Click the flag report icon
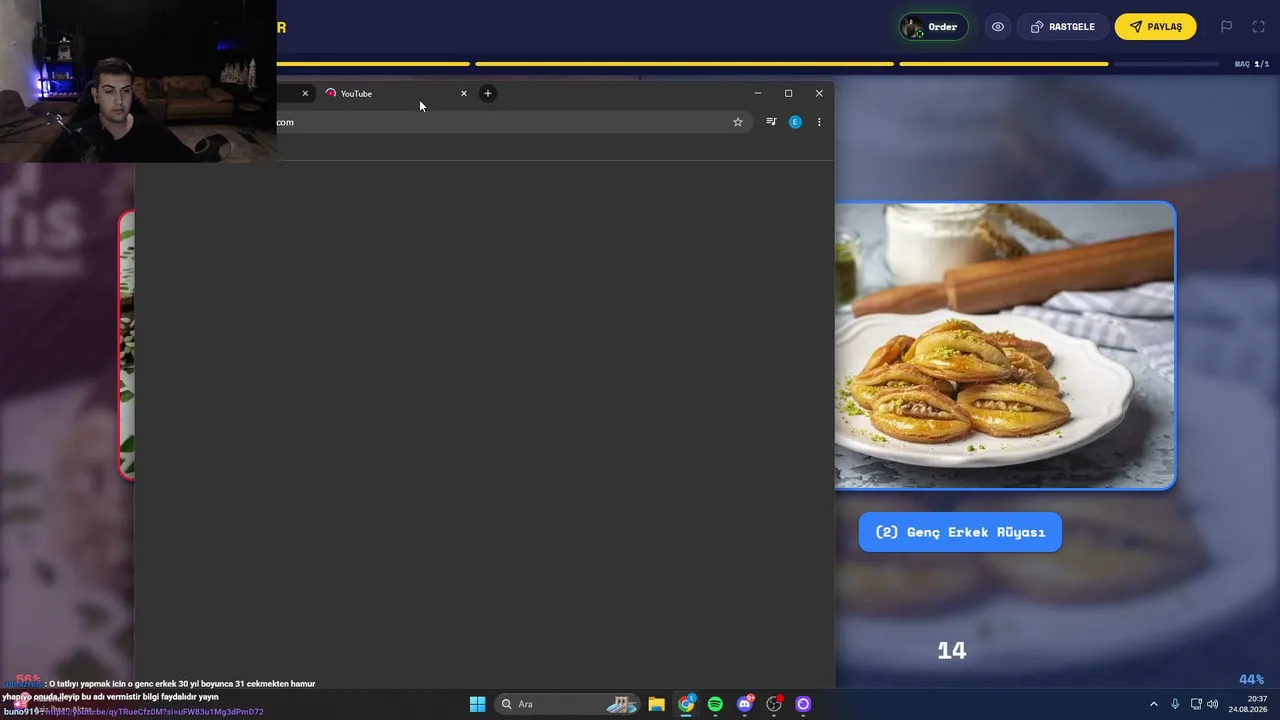The height and width of the screenshot is (720, 1280). [1226, 27]
